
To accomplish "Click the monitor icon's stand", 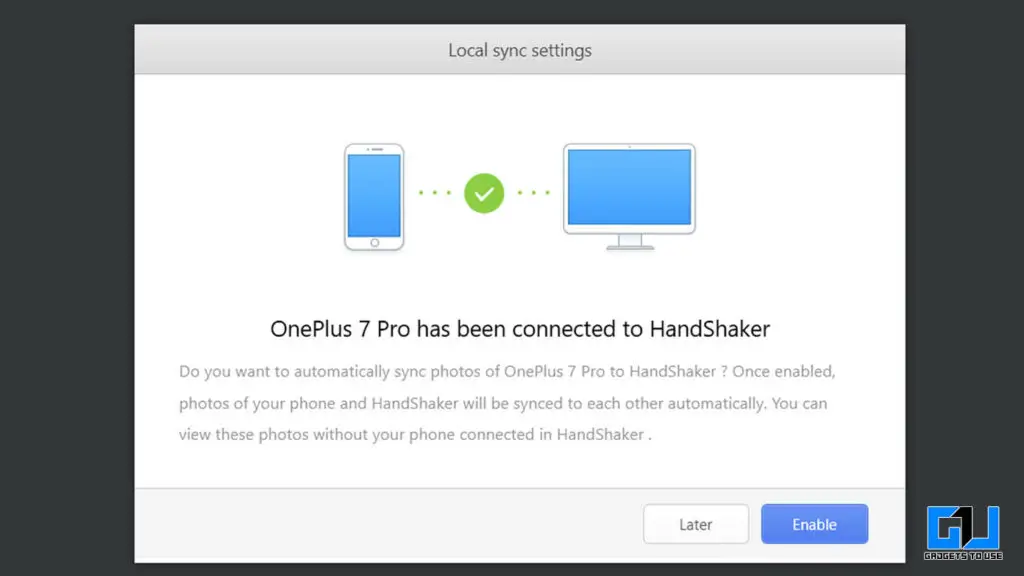I will point(630,242).
